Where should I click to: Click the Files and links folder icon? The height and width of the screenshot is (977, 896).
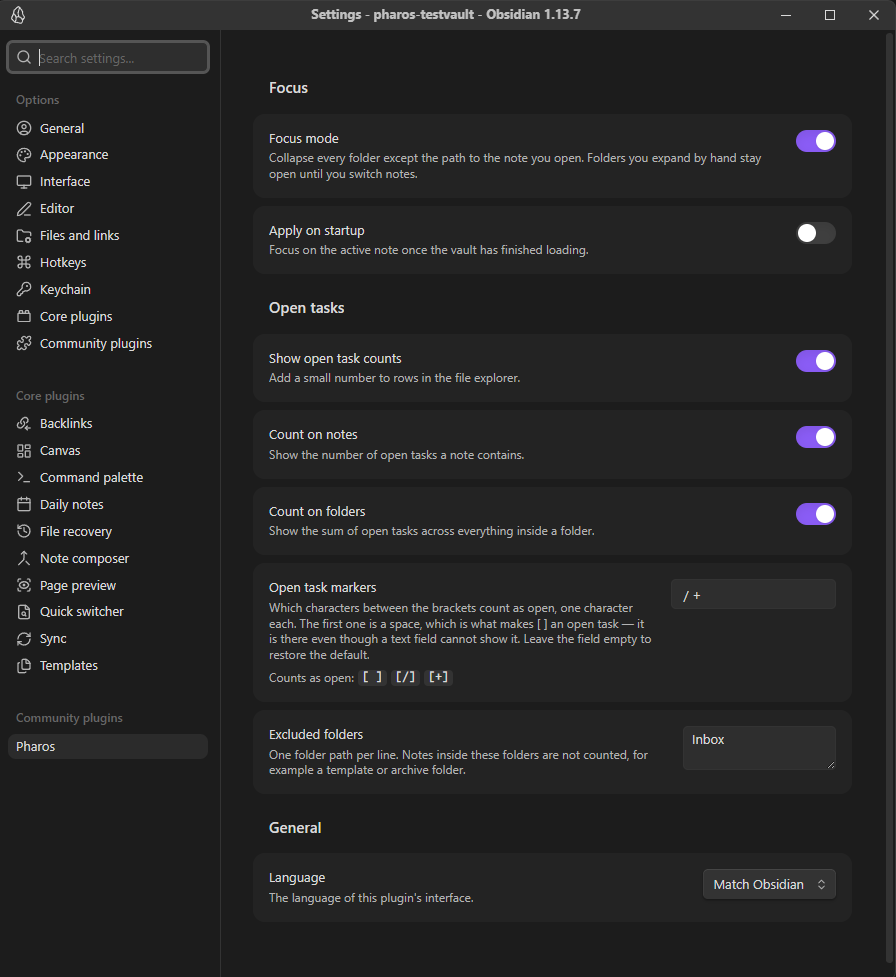[x=24, y=236]
